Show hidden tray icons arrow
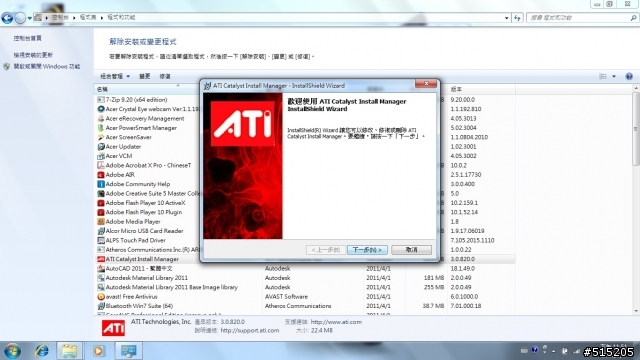The image size is (640, 360). [x=553, y=351]
